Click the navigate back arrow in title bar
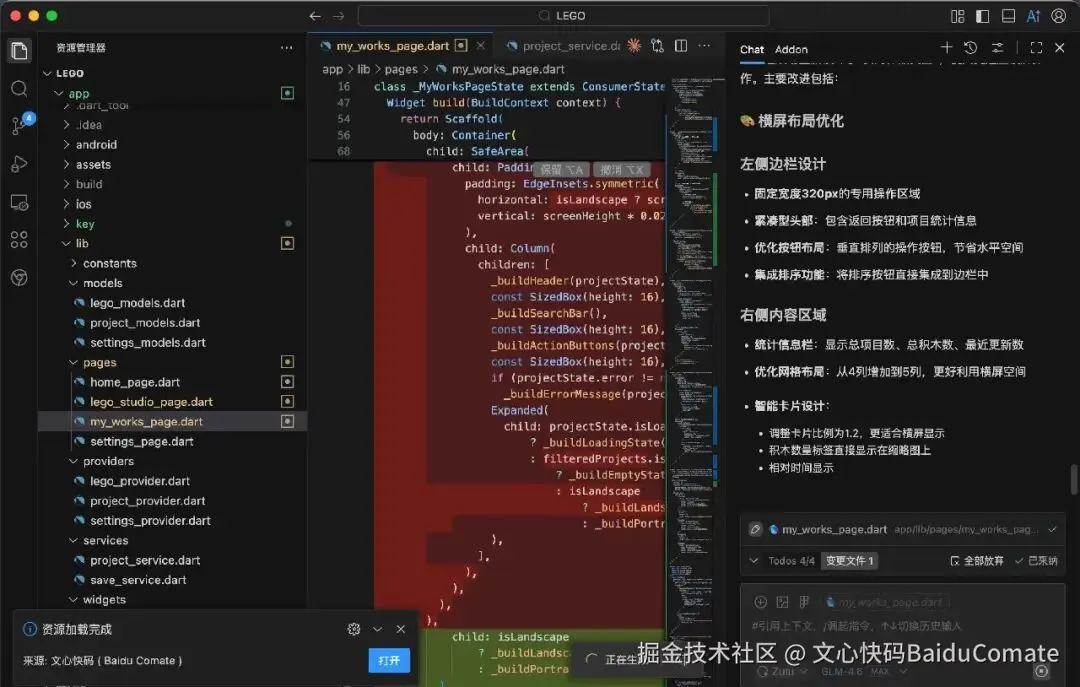 315,16
